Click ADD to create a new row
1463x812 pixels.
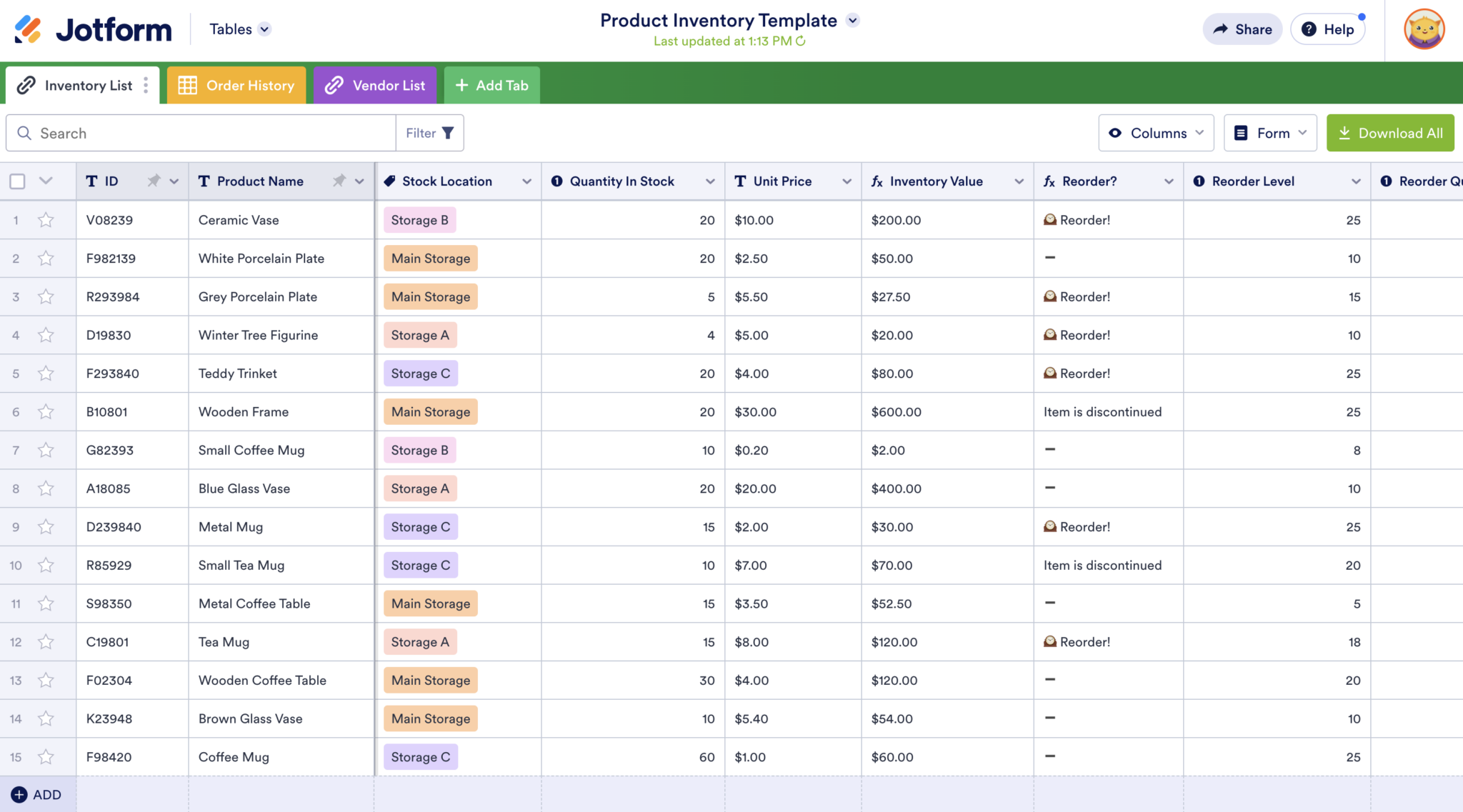(38, 794)
